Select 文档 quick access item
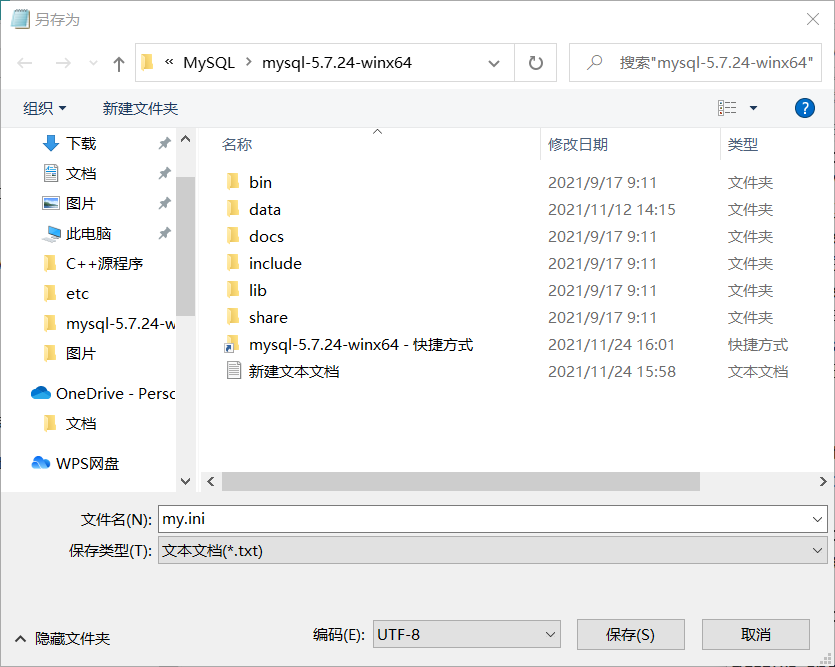The height and width of the screenshot is (667, 835). click(x=81, y=173)
